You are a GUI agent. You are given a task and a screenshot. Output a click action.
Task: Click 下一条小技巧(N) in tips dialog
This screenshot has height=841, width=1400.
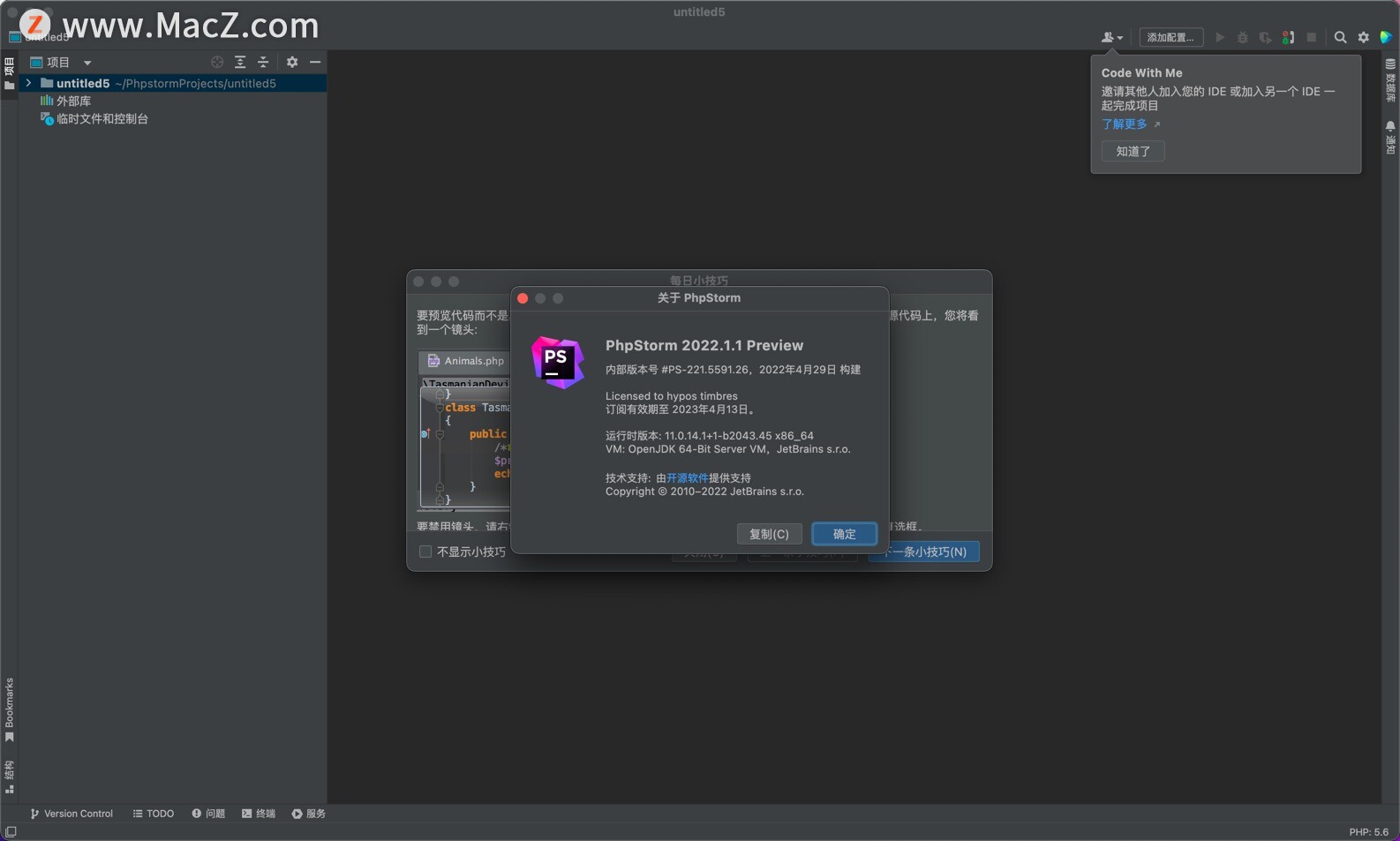tap(924, 552)
